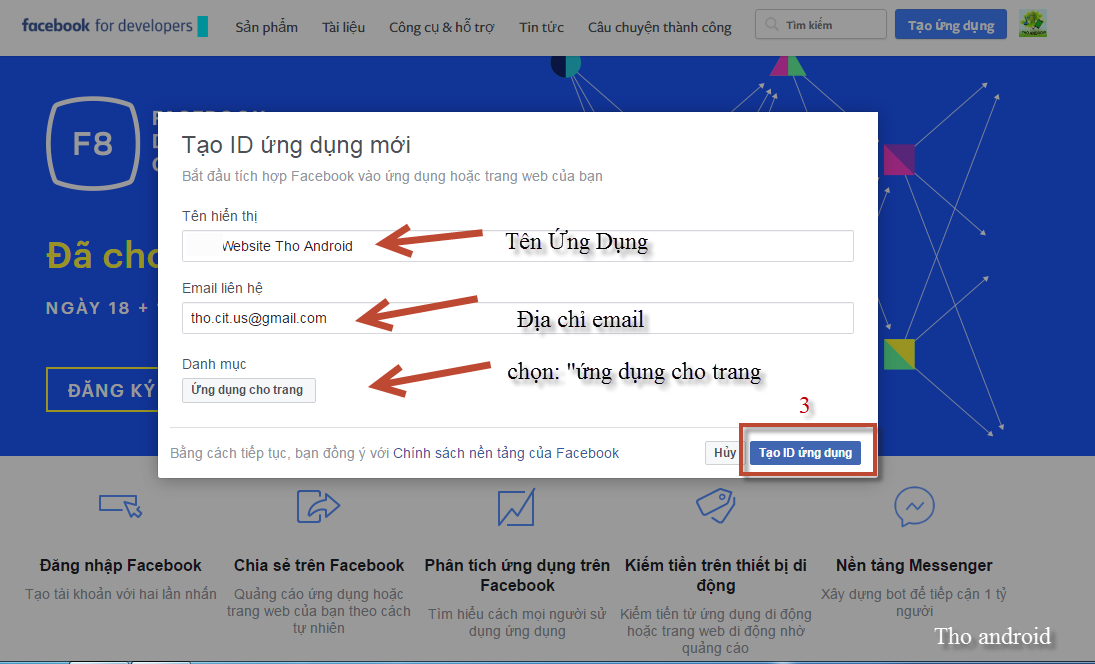Open Phân tích ứng dụng trên Facebook heading
1095x664 pixels.
[x=517, y=575]
